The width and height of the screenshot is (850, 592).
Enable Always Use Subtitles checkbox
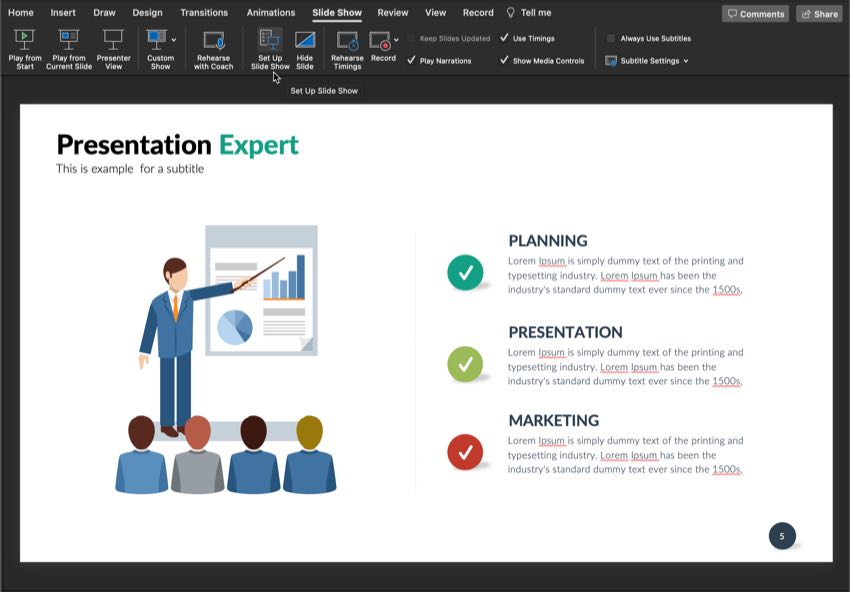[611, 38]
